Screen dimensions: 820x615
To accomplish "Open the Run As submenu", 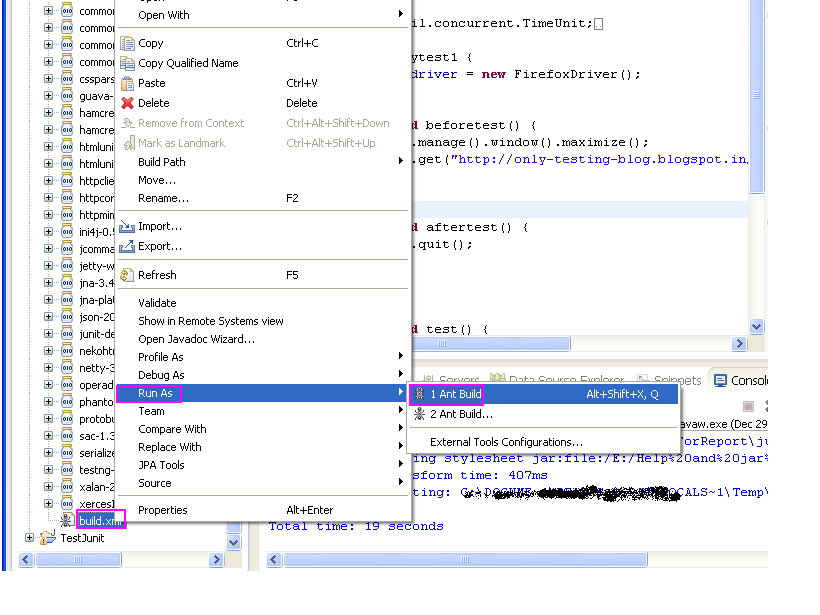I will (x=158, y=393).
